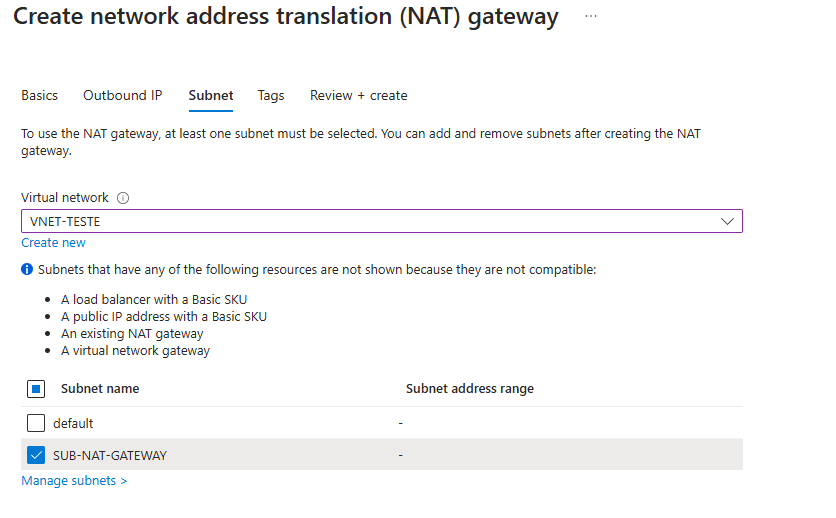This screenshot has height=518, width=836.
Task: Click the Subnet name column header
Action: [x=100, y=389]
